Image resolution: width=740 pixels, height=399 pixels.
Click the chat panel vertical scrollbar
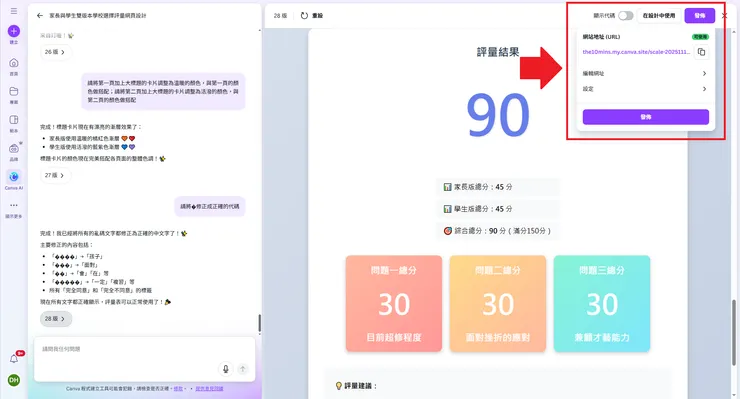coord(259,323)
